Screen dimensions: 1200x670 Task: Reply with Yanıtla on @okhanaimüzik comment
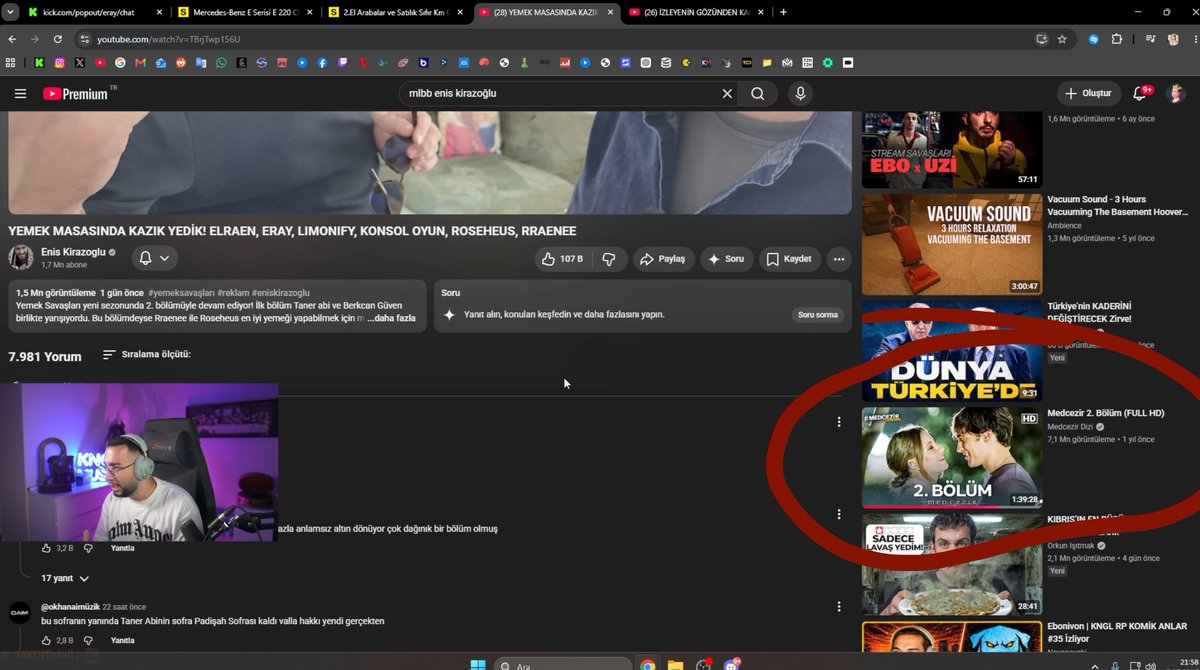122,640
